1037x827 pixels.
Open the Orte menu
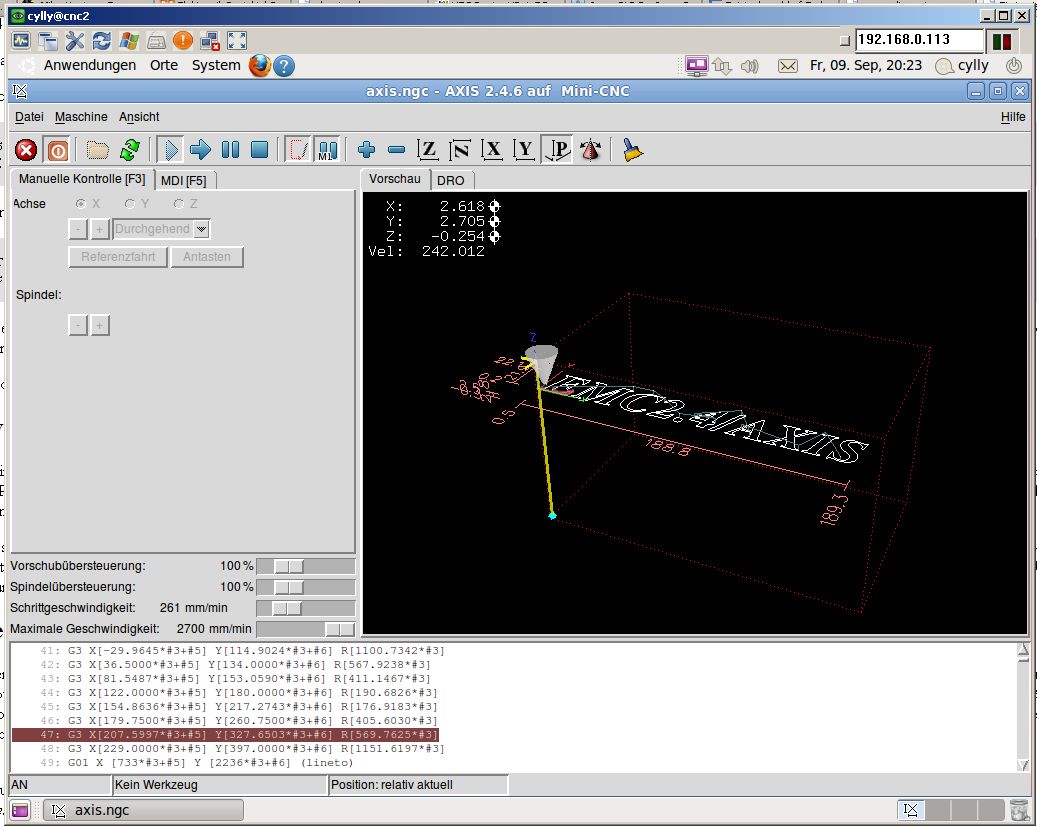tap(164, 65)
